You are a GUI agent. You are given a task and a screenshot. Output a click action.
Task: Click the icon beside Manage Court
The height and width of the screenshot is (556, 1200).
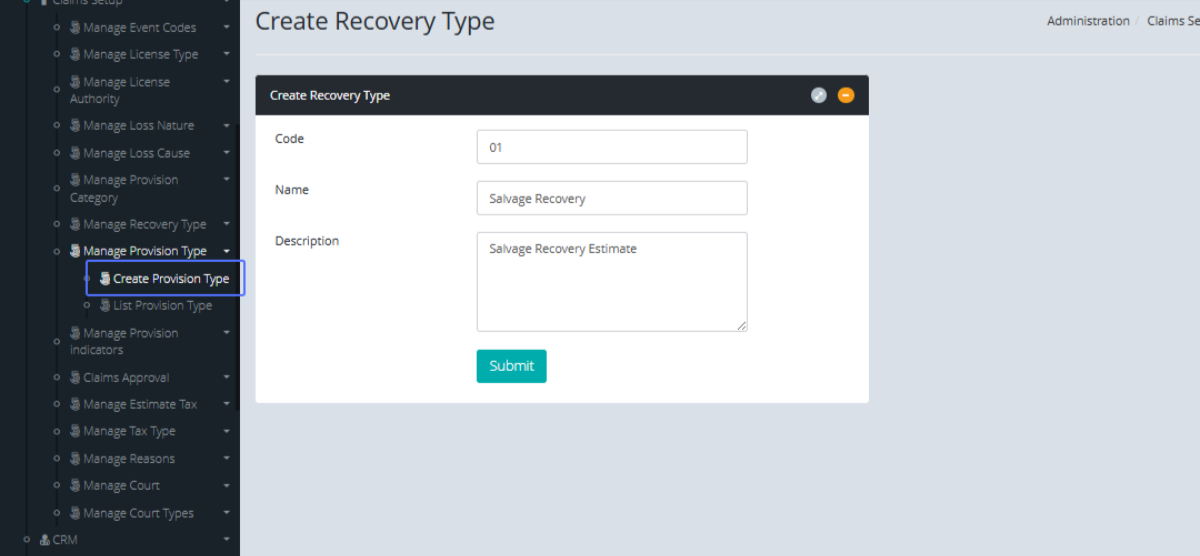tap(75, 486)
